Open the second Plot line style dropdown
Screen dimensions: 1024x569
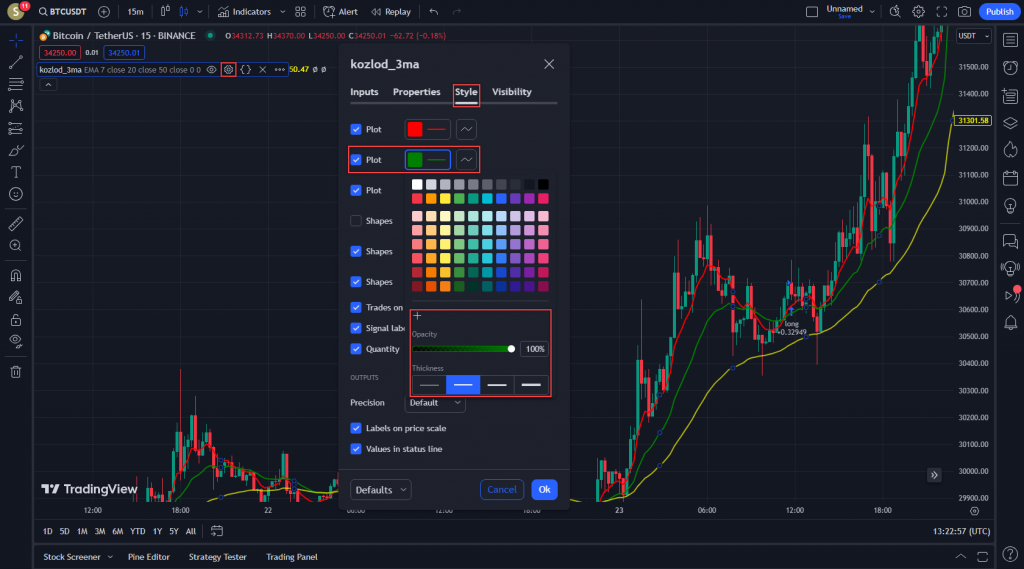pyautogui.click(x=466, y=159)
